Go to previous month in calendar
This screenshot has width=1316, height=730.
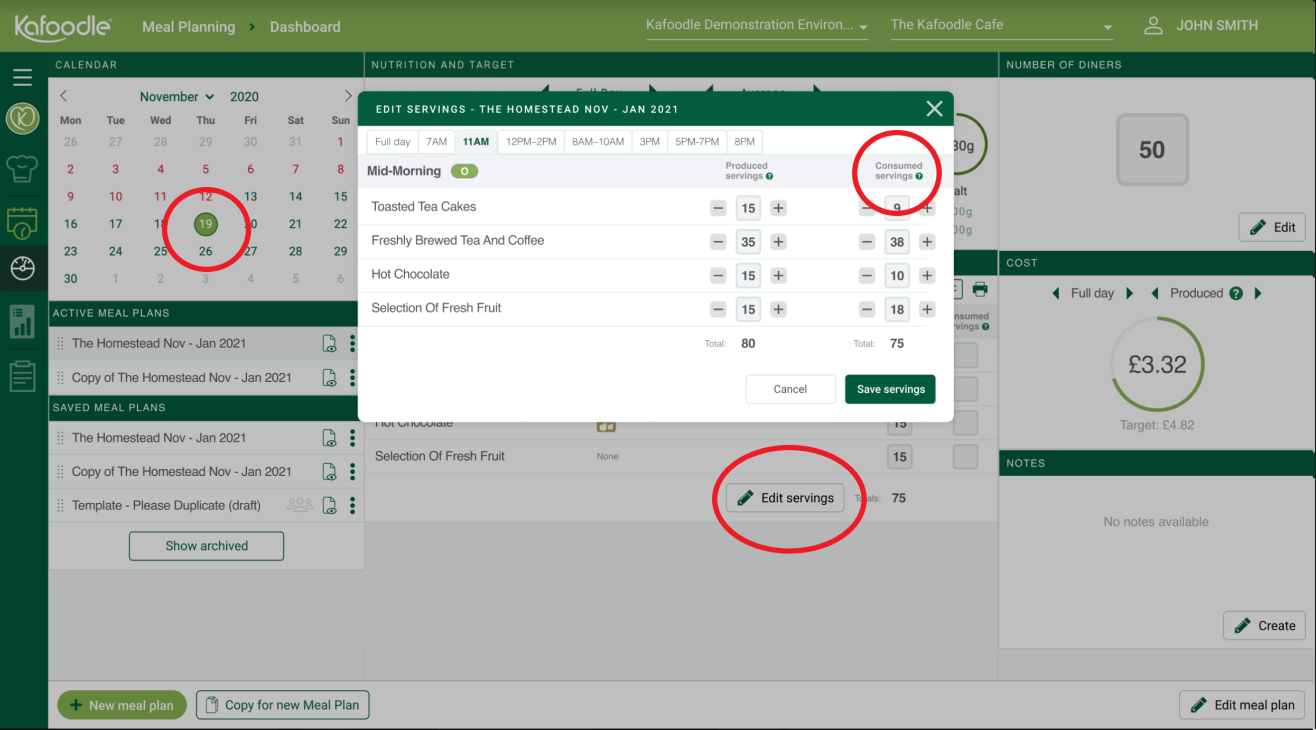coord(64,96)
